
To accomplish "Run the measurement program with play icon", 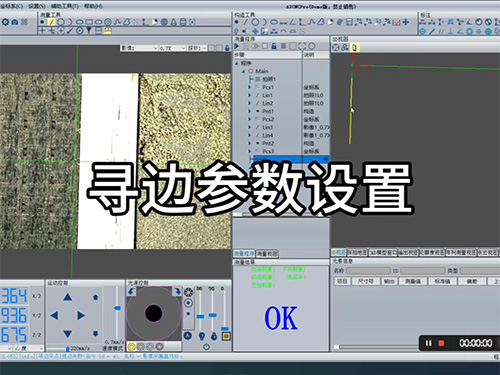I will 237,46.
